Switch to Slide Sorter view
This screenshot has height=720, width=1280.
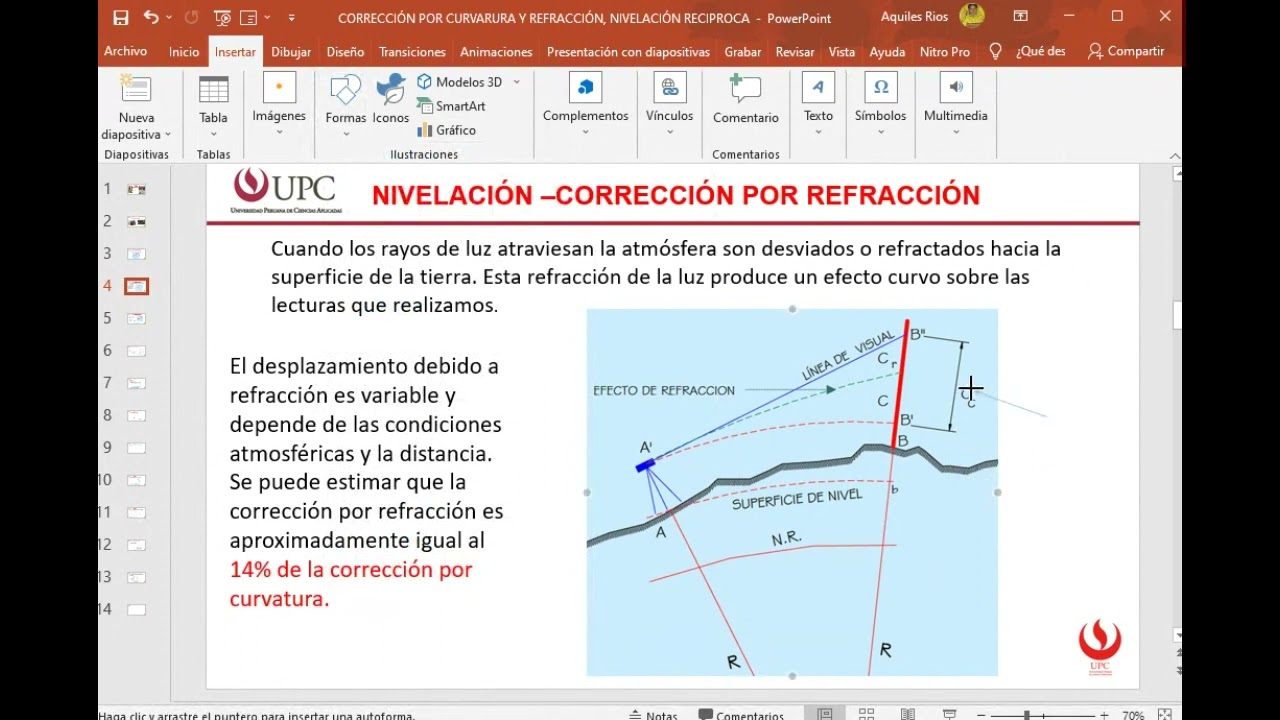(866, 715)
